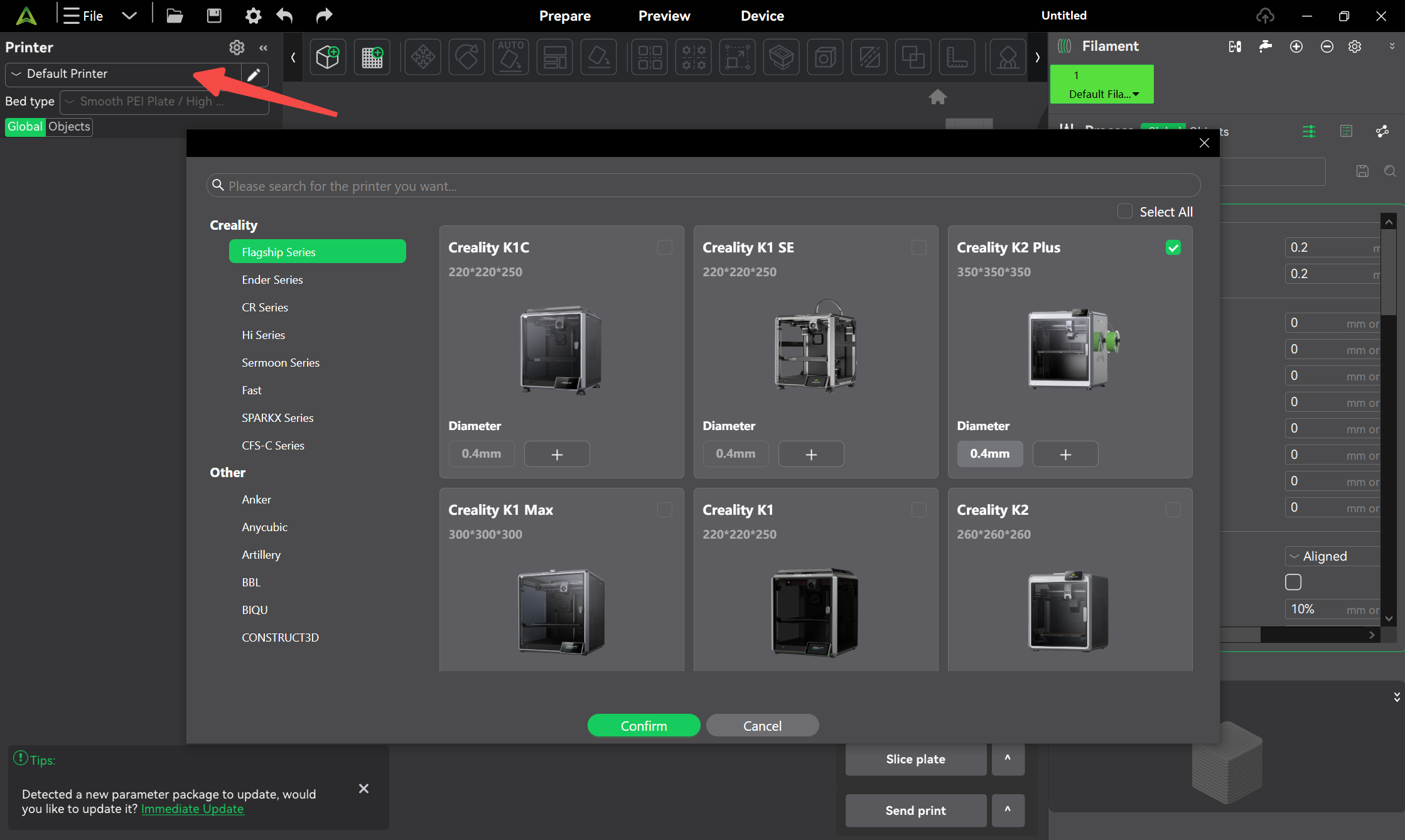Click the green filament 1 swatch
1405x840 pixels.
[1102, 84]
